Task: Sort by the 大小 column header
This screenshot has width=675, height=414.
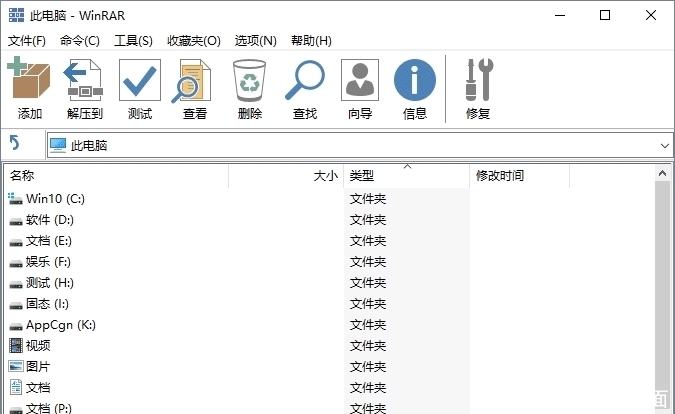Action: pos(286,176)
